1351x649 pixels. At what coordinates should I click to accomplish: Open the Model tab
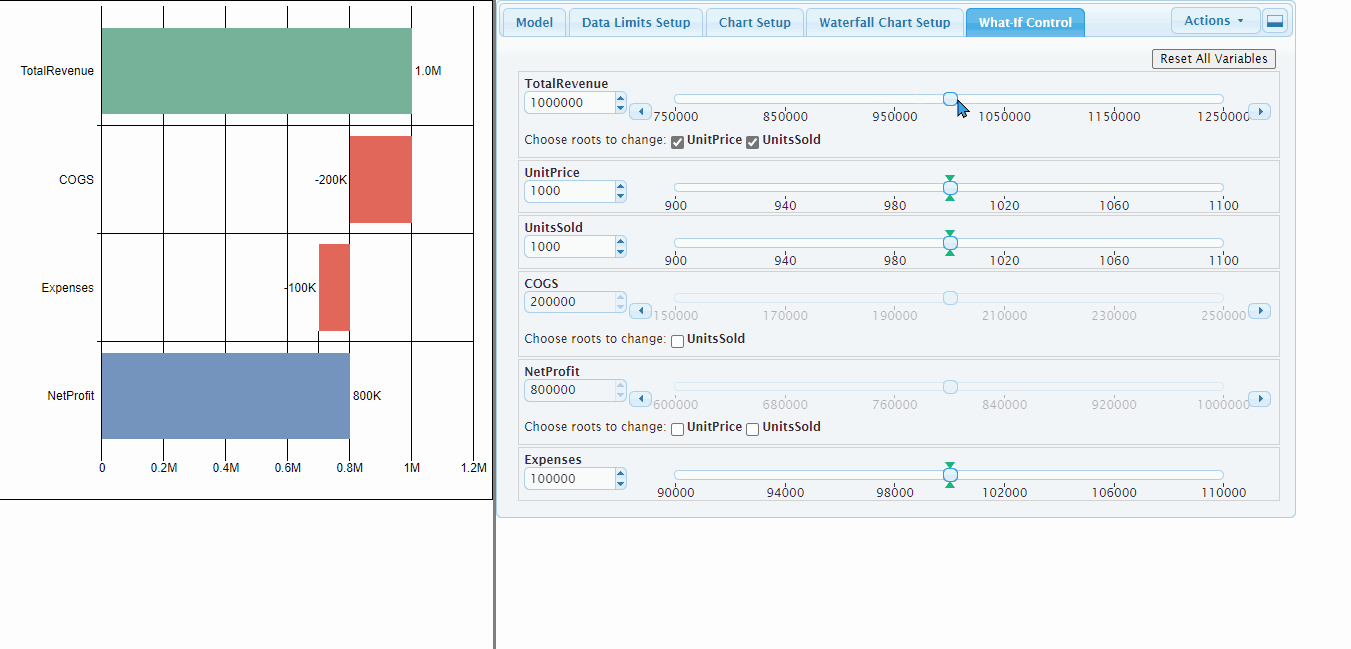pyautogui.click(x=534, y=22)
